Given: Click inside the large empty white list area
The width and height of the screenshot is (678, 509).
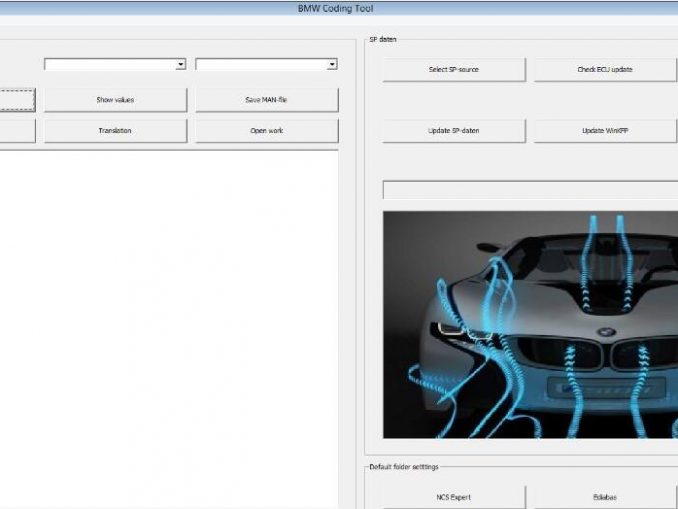Looking at the screenshot, I should tap(168, 320).
